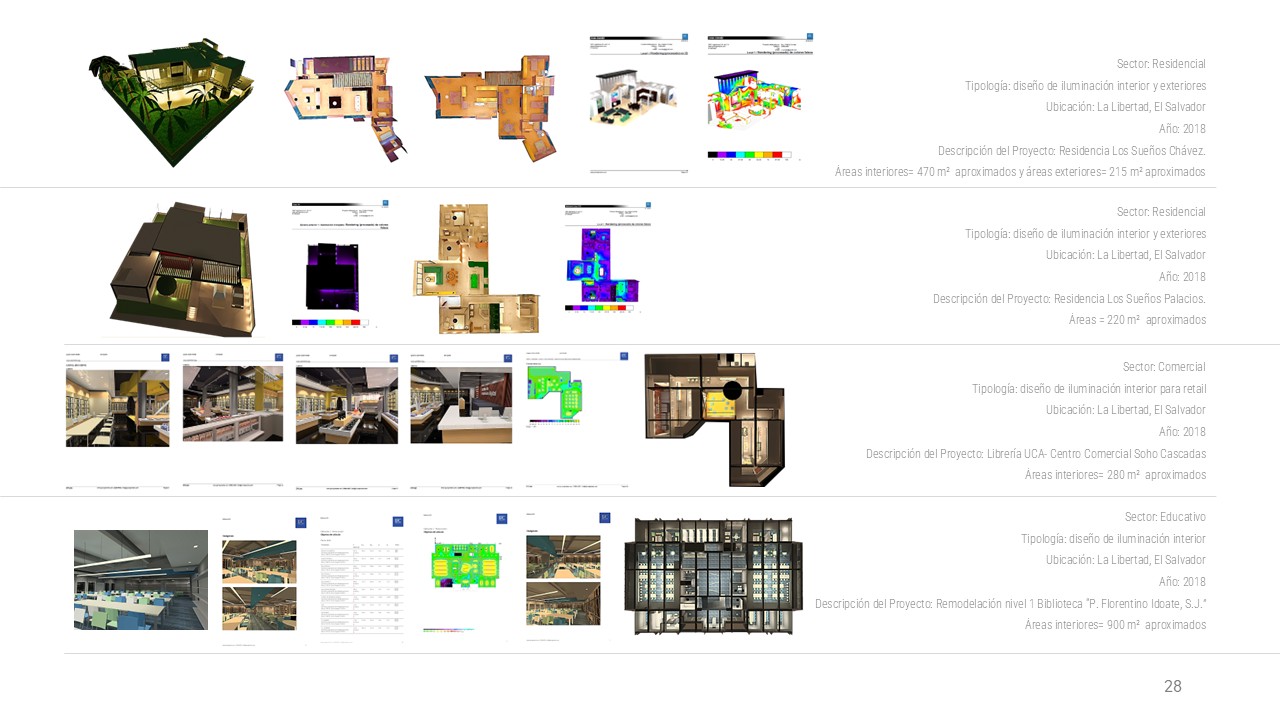The width and height of the screenshot is (1280, 720).
Task: Open the bookstore render with white counter and monitors
Action: (x=461, y=405)
